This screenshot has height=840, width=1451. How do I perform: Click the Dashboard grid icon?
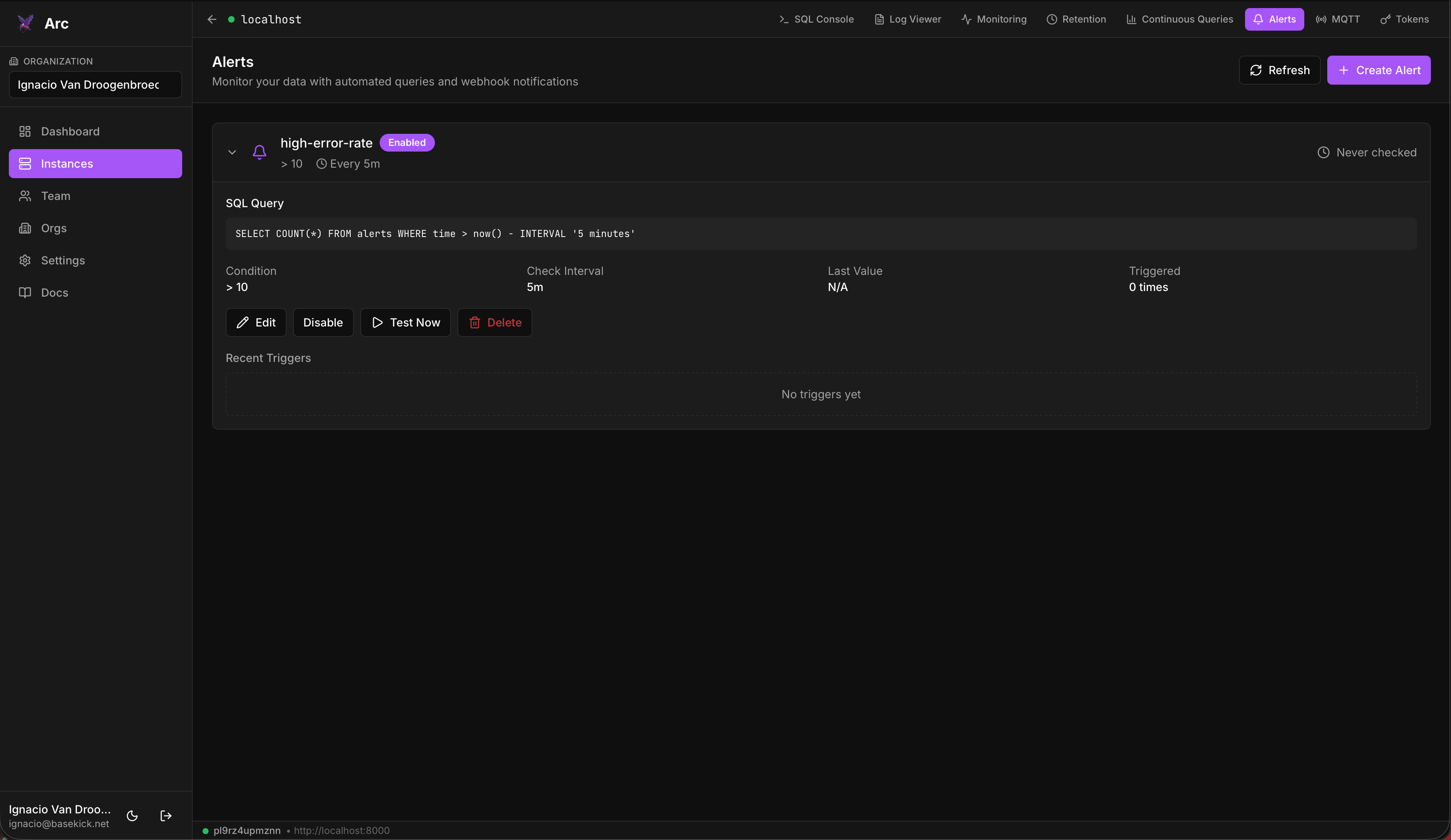(x=25, y=131)
